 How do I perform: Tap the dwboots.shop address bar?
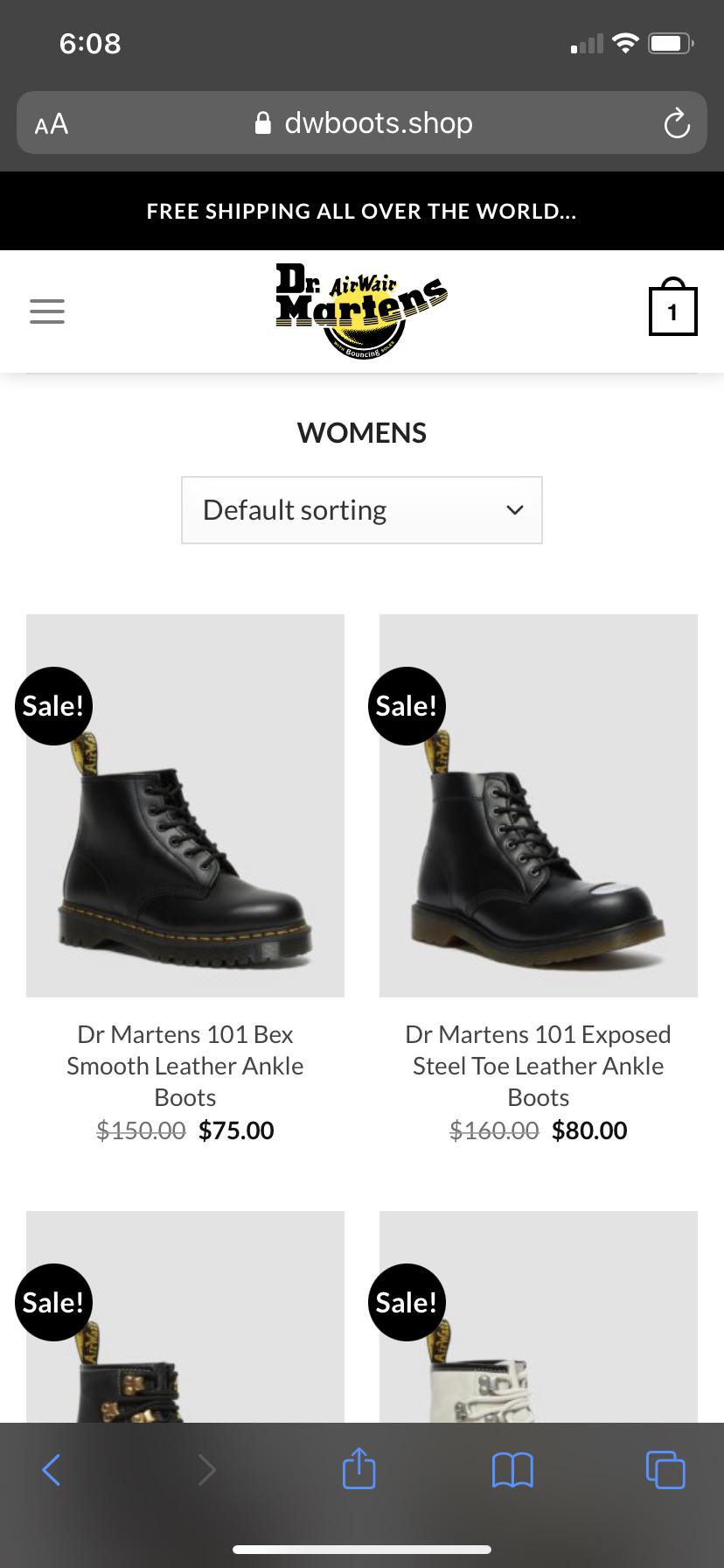pyautogui.click(x=379, y=122)
